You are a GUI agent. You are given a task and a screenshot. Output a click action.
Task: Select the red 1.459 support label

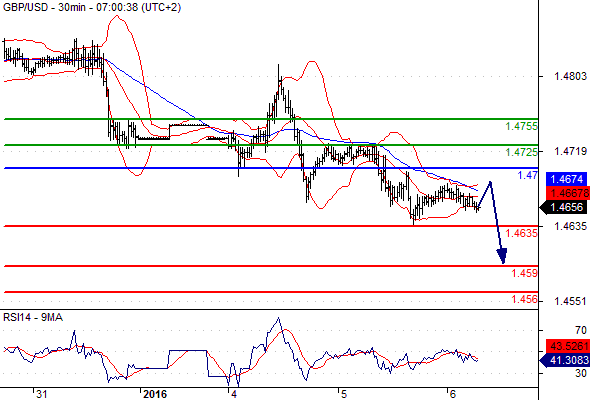[525, 273]
